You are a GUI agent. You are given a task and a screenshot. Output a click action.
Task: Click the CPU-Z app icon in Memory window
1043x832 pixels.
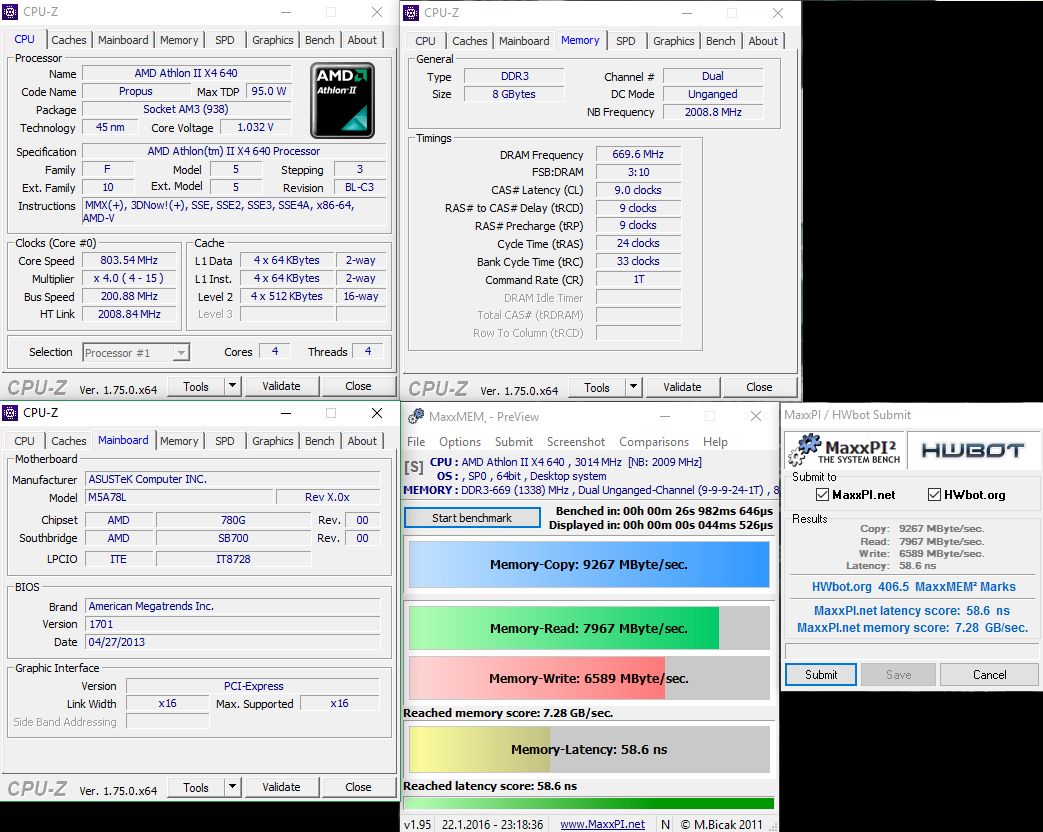[x=412, y=13]
